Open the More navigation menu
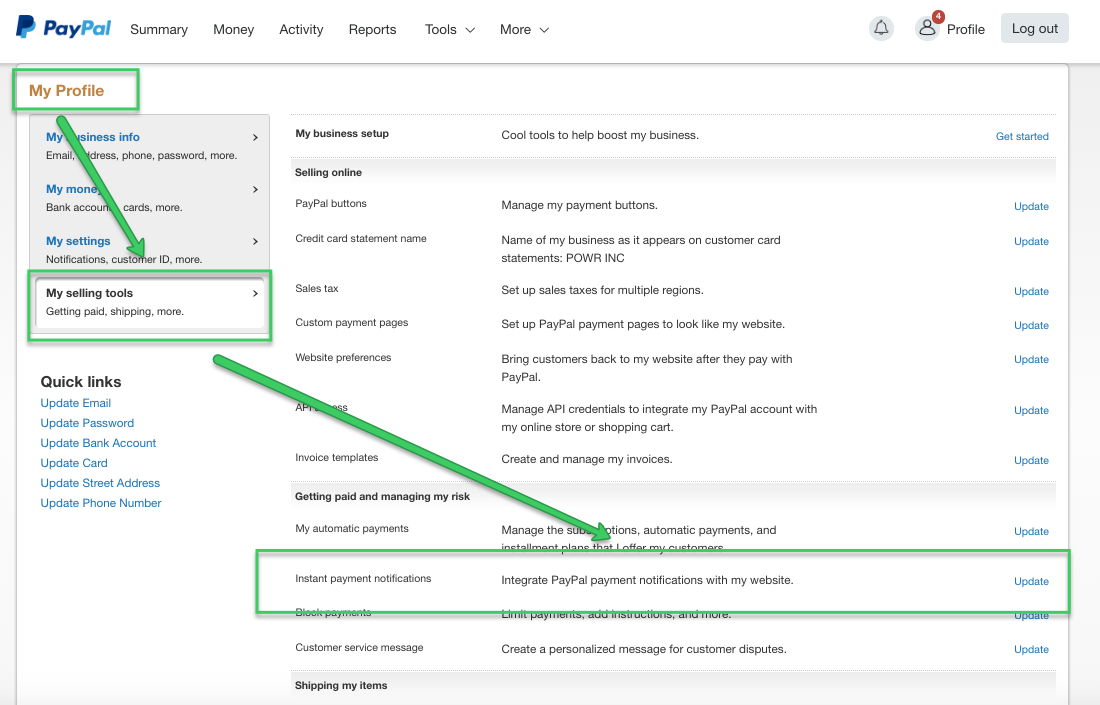Screen dimensions: 1100x705 524,29
